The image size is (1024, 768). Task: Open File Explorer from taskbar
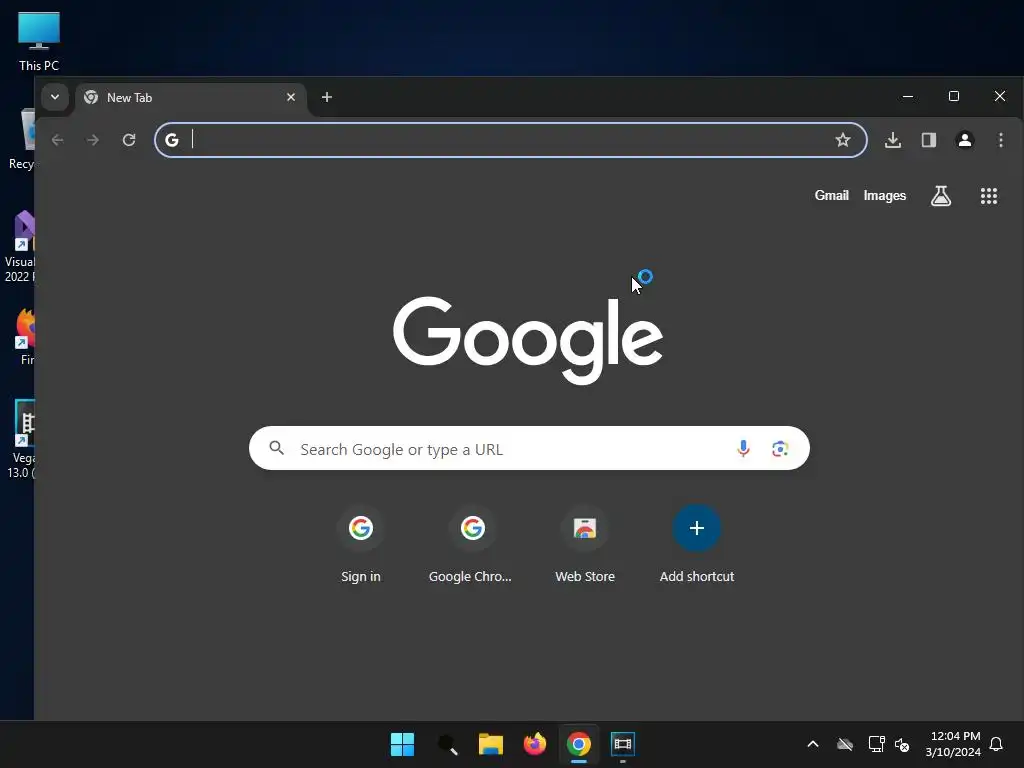[490, 744]
